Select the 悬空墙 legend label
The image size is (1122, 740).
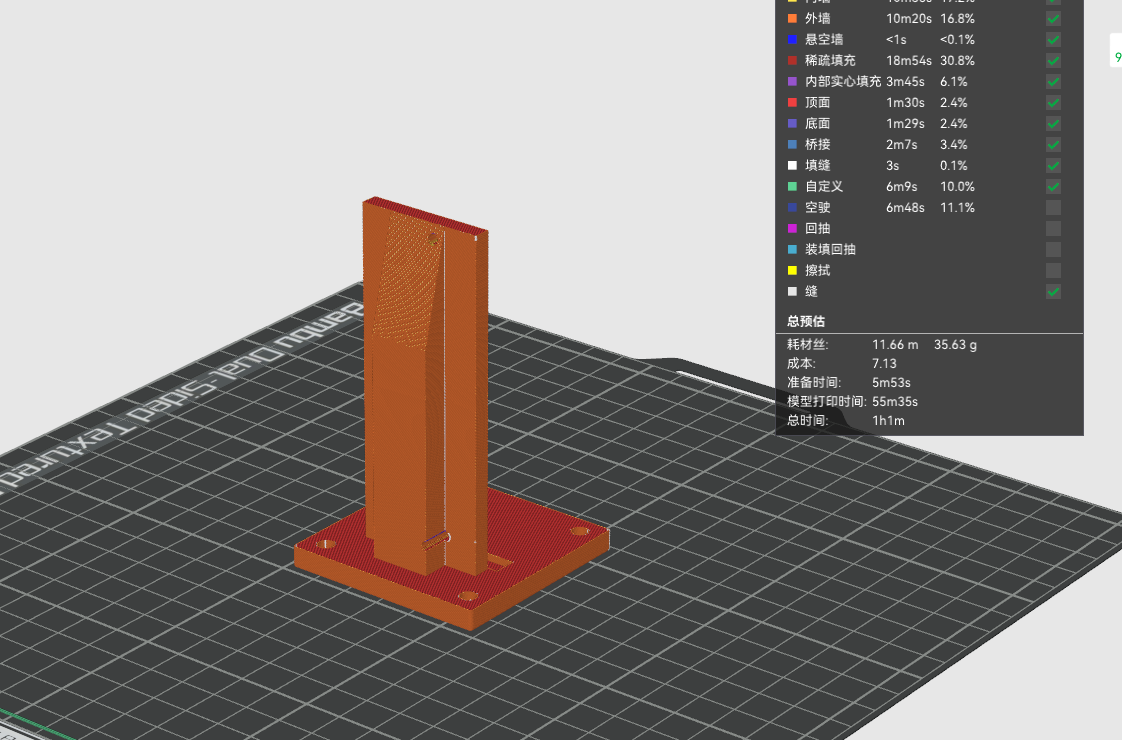[824, 39]
